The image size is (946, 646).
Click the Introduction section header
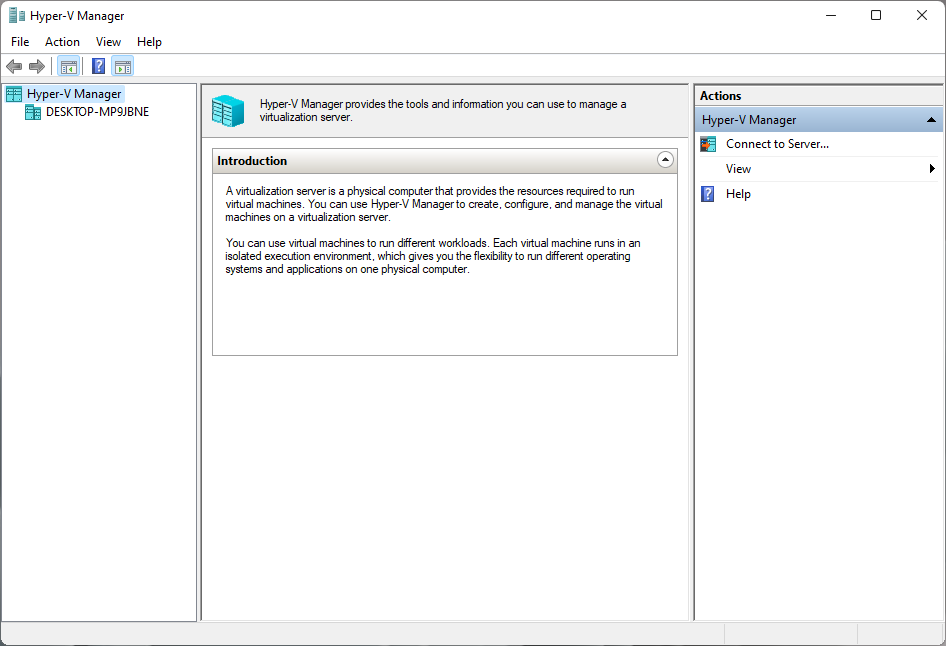pos(445,161)
